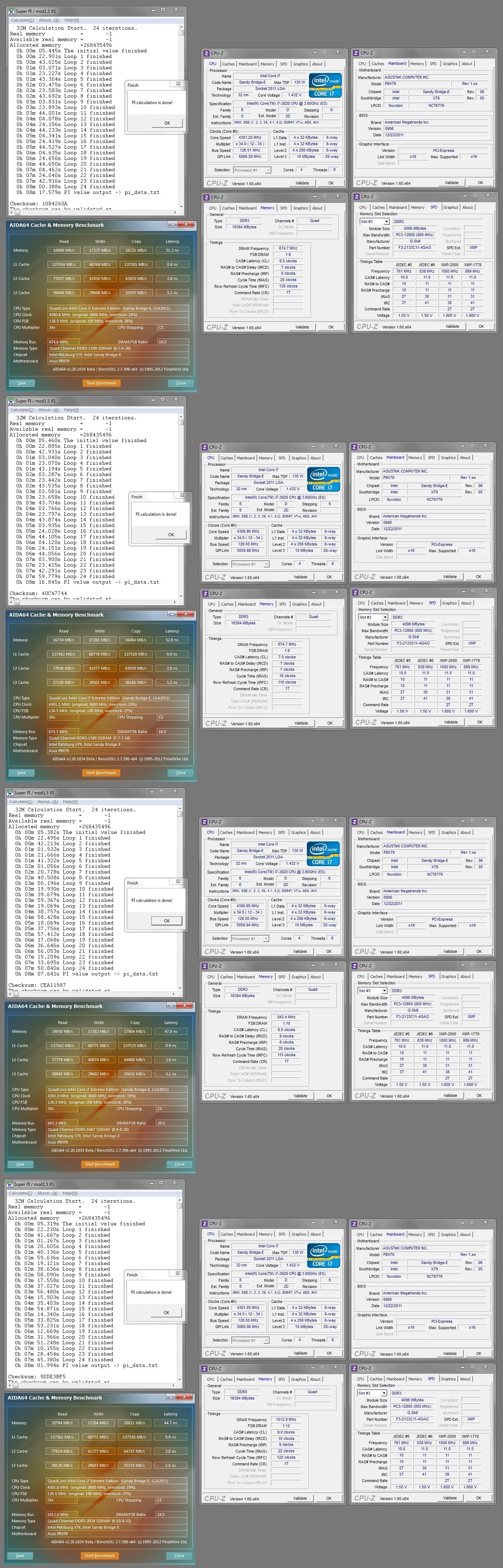Click scroll-up arrow in Super PI with checksum 1084260A
Screen dimensions: 503x1568
pyautogui.click(x=181, y=27)
